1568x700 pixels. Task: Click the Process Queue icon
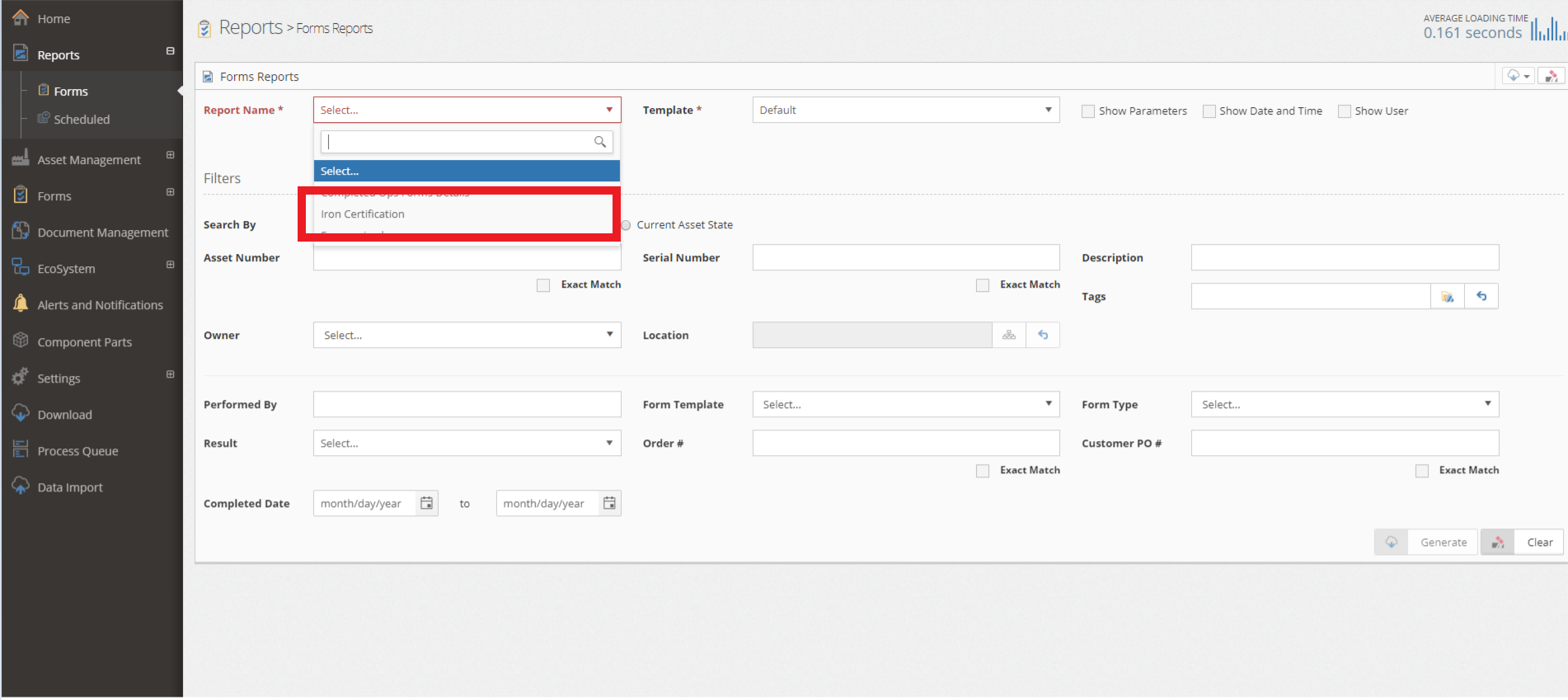point(21,449)
